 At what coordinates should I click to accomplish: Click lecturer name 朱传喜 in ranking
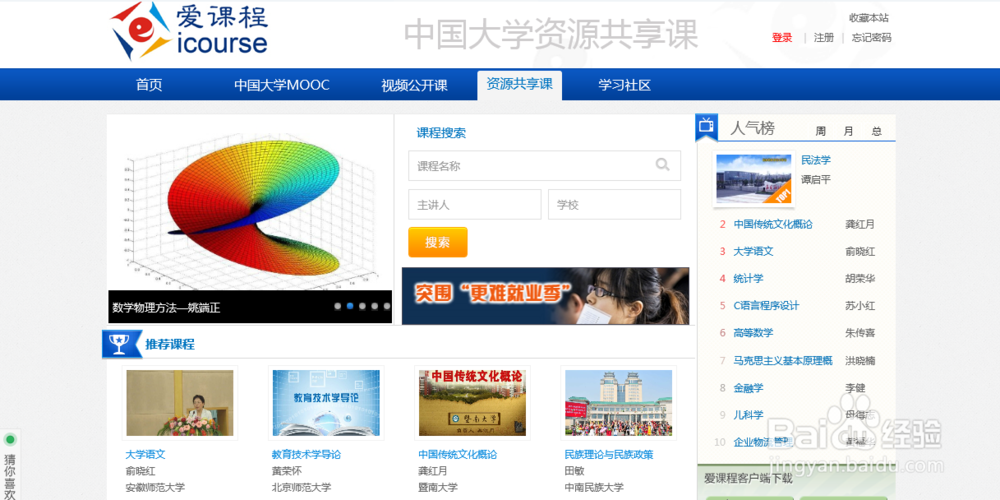point(860,333)
